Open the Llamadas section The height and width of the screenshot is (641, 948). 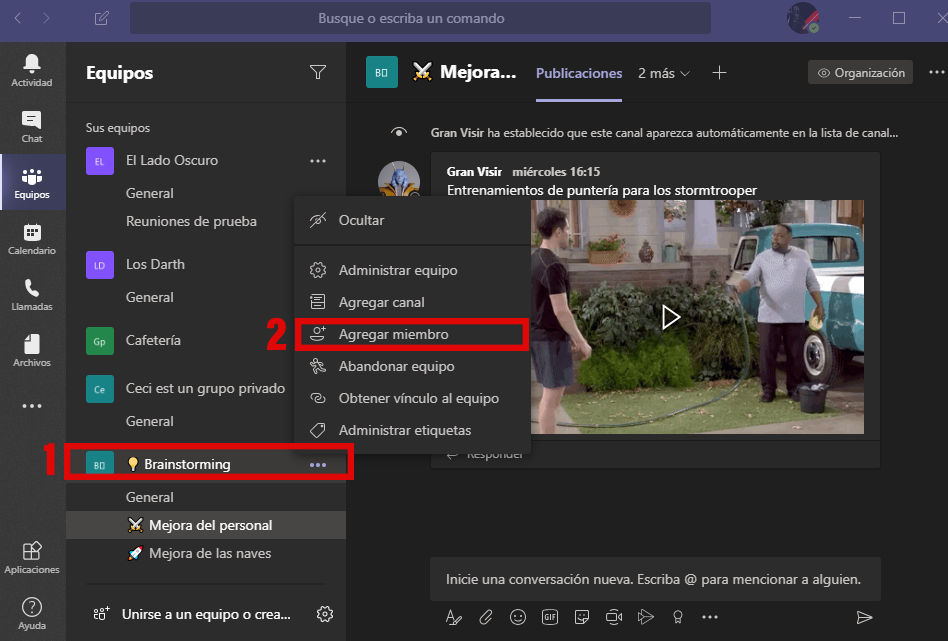pos(32,297)
